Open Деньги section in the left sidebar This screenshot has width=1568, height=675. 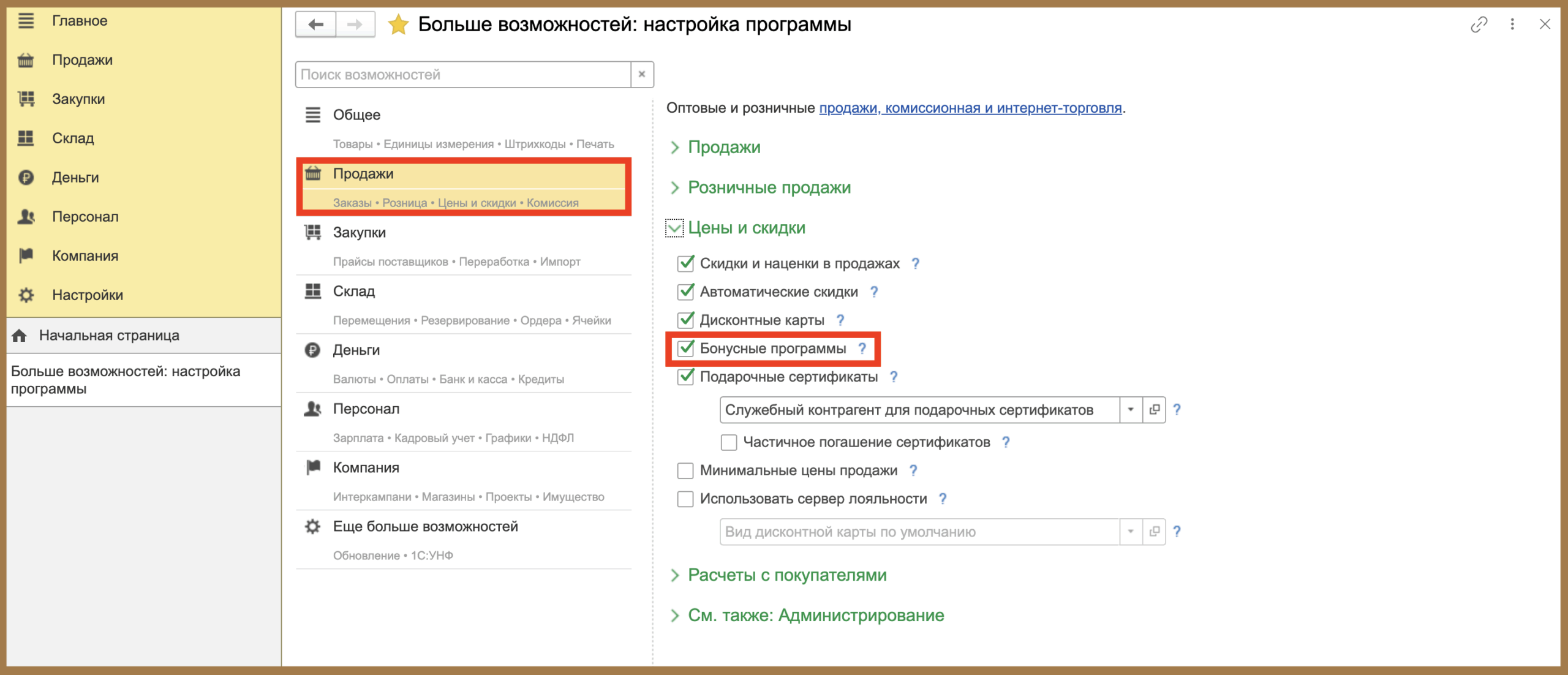pyautogui.click(x=75, y=178)
